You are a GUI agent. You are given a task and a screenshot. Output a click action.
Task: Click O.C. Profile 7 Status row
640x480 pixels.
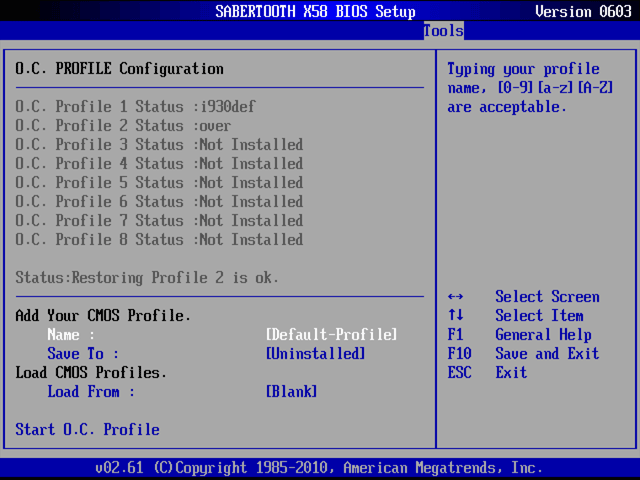(x=159, y=220)
